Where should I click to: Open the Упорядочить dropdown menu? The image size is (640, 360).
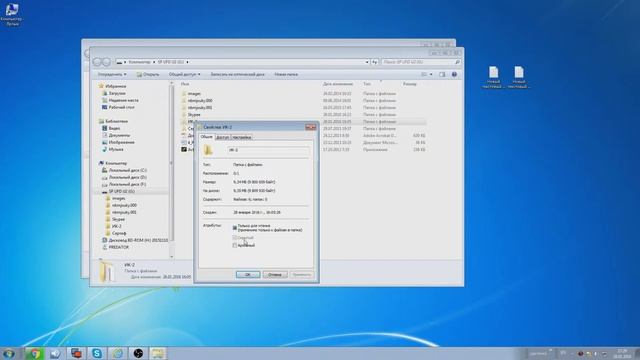tap(112, 75)
